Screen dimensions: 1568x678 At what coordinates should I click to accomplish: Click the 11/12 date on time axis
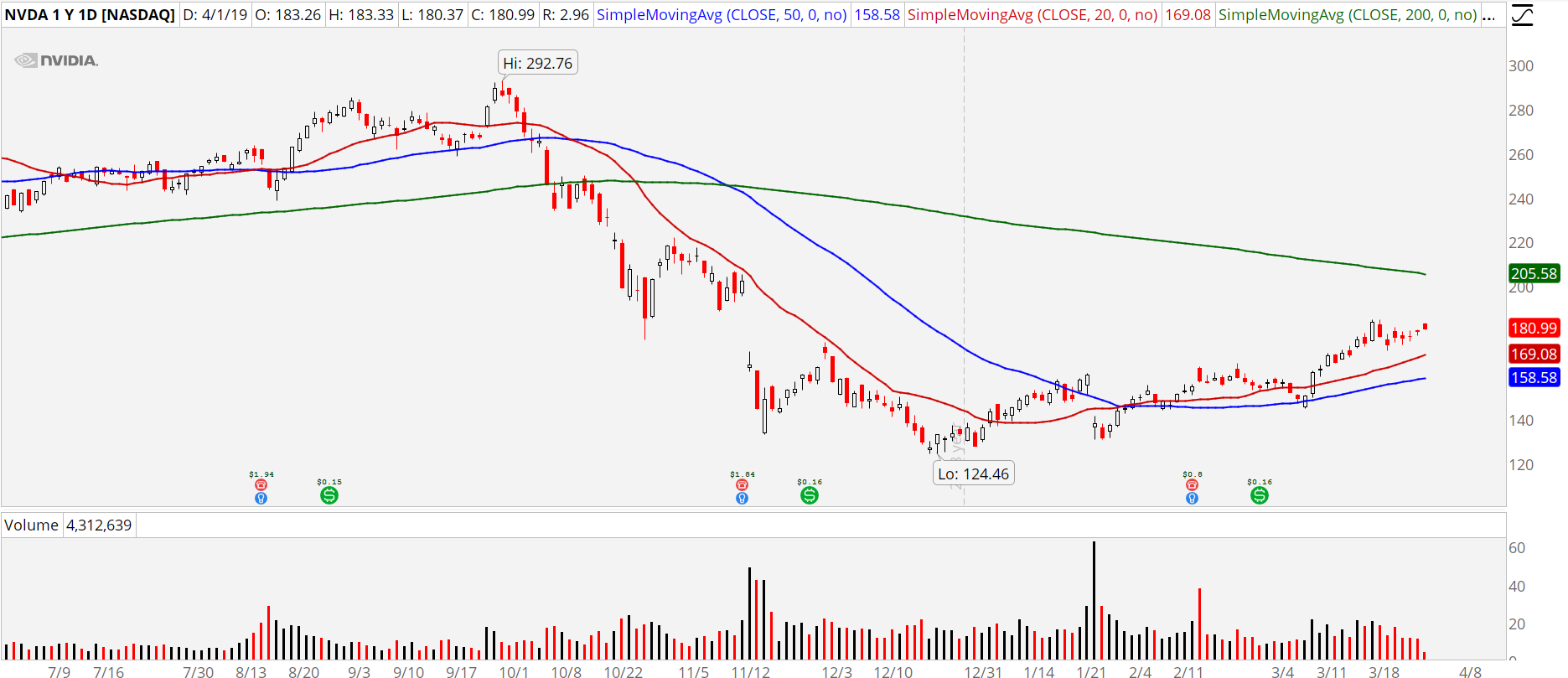[x=751, y=672]
